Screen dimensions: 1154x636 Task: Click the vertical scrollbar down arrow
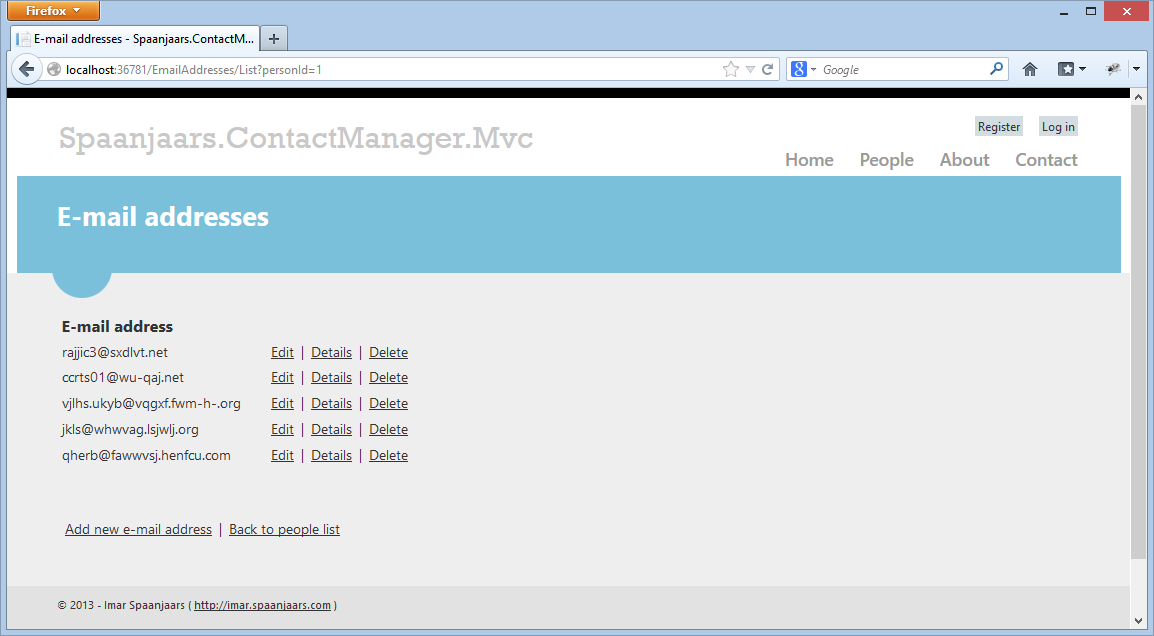1138,620
